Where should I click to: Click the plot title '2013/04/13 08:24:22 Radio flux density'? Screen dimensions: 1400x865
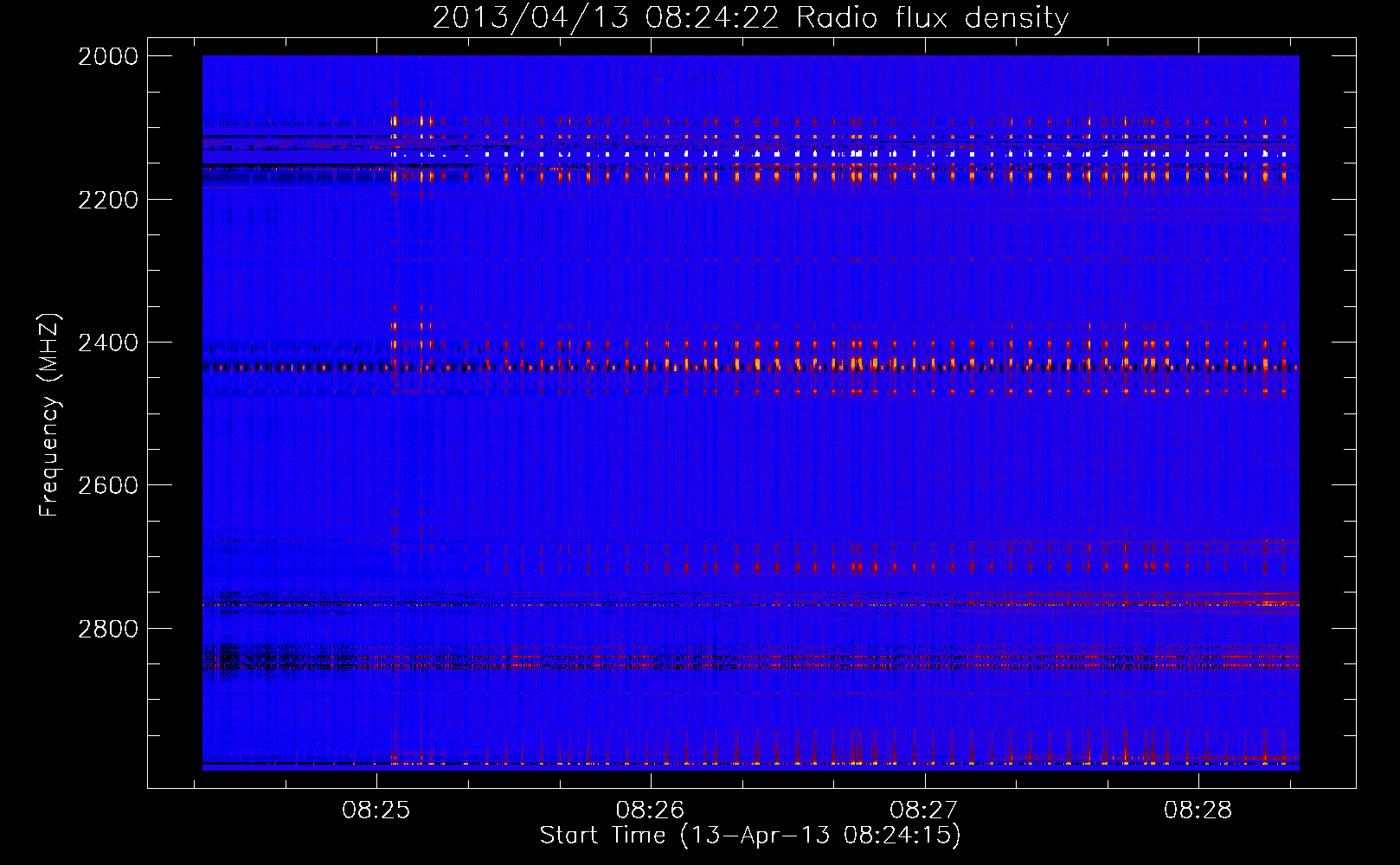click(750, 18)
